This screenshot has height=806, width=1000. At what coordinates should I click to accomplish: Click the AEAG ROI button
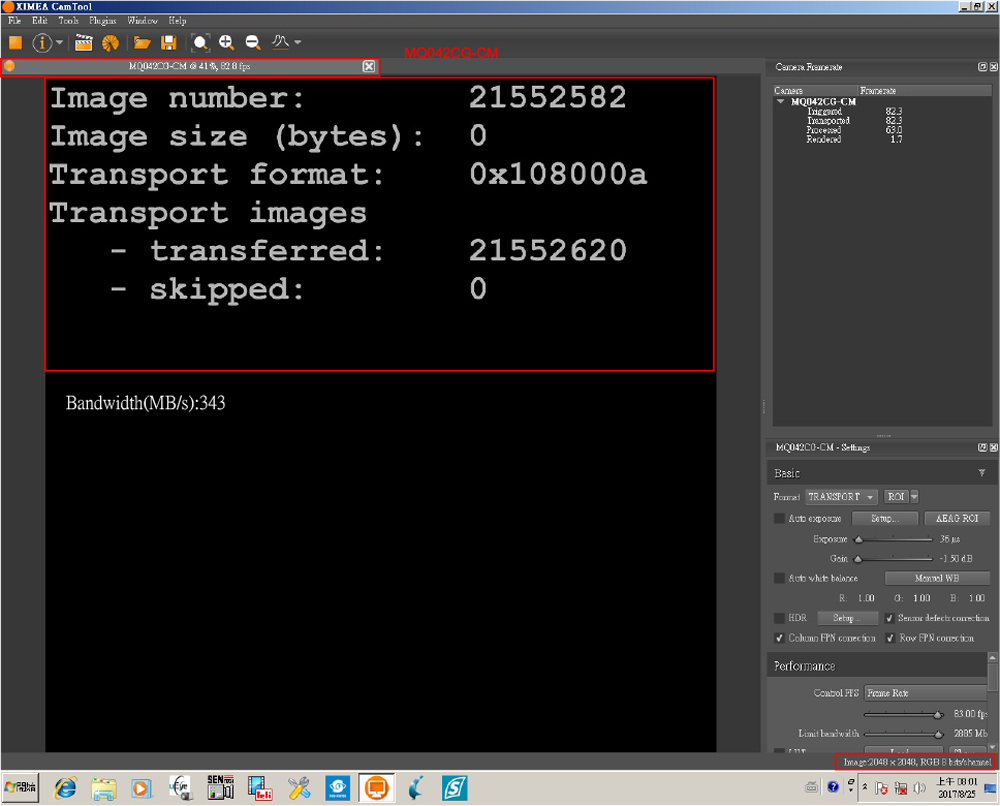click(x=956, y=519)
